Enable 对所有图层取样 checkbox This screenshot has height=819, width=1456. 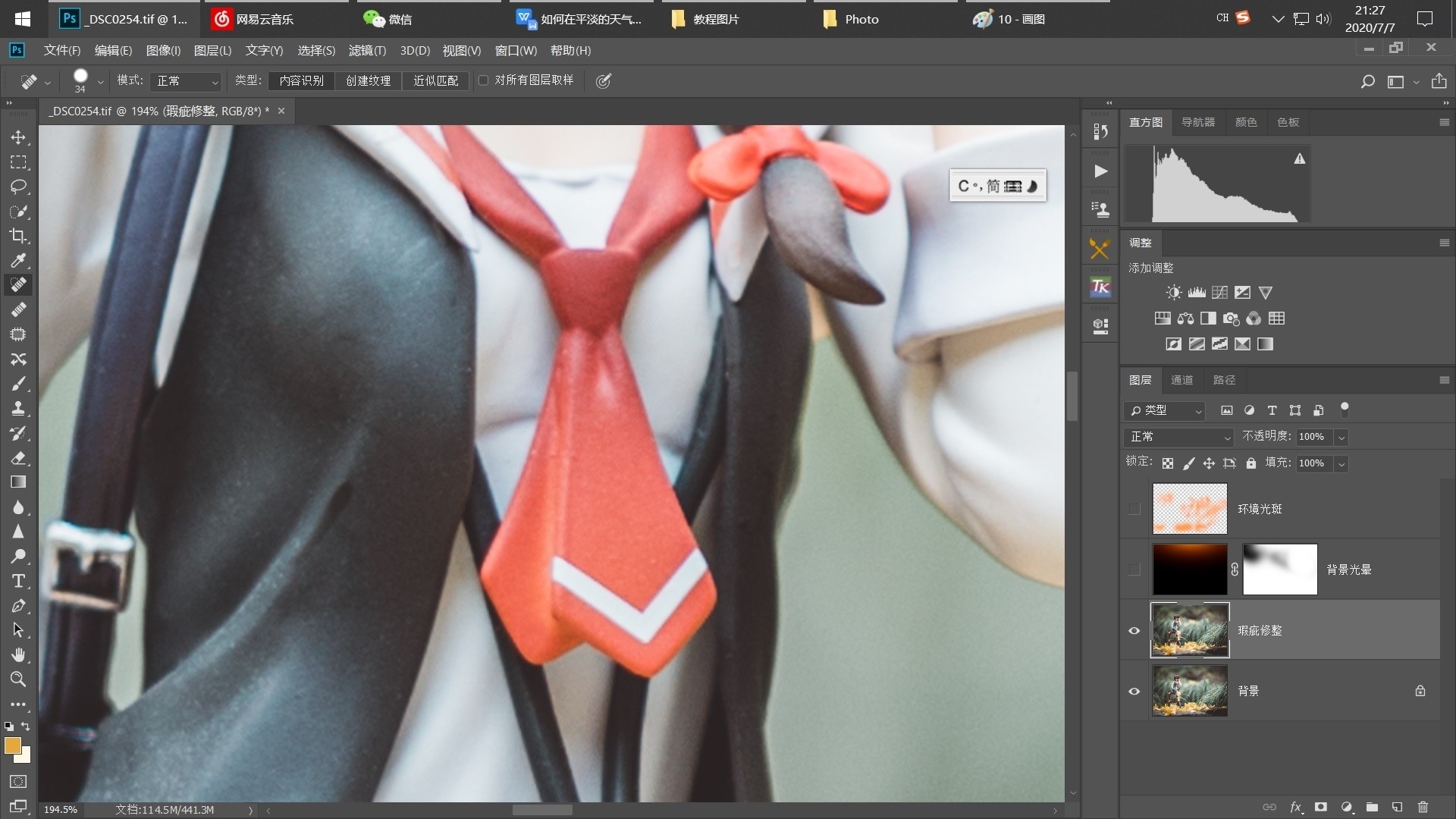(x=484, y=80)
